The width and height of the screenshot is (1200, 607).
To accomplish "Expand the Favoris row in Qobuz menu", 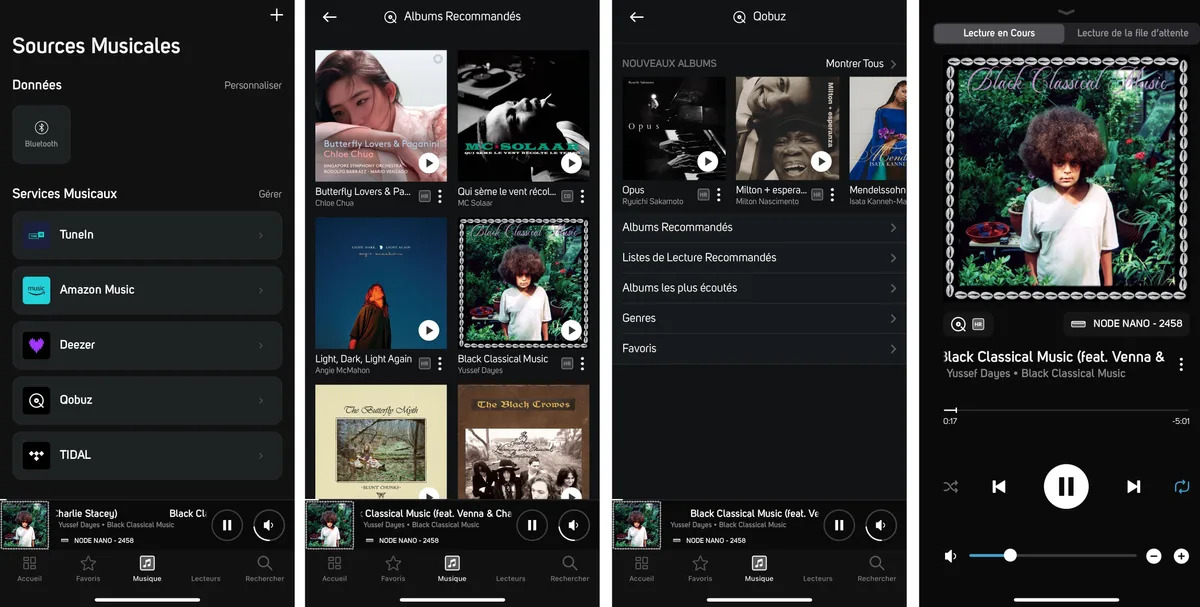I will (x=759, y=348).
